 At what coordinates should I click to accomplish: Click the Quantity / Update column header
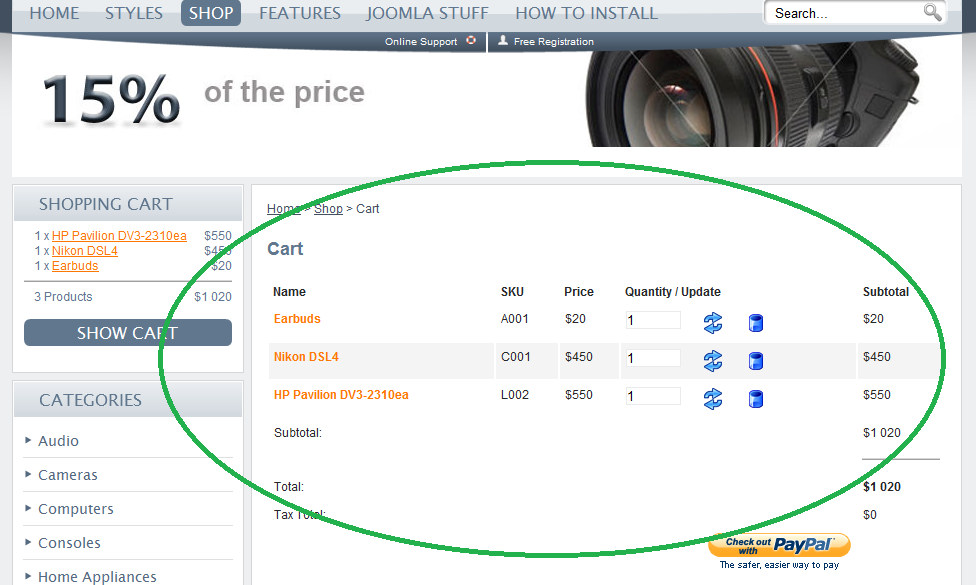point(673,292)
